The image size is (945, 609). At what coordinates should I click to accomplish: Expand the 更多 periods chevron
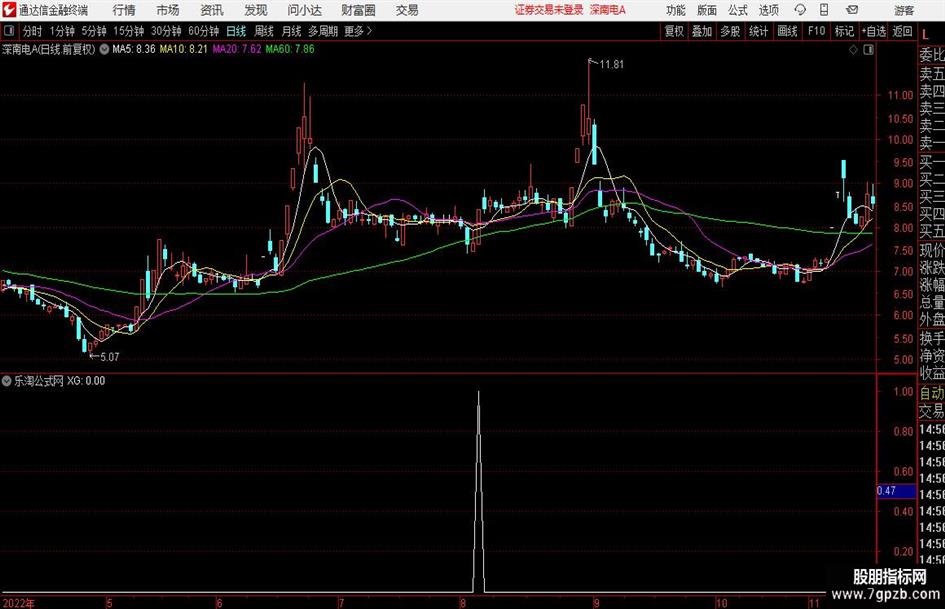[x=369, y=31]
